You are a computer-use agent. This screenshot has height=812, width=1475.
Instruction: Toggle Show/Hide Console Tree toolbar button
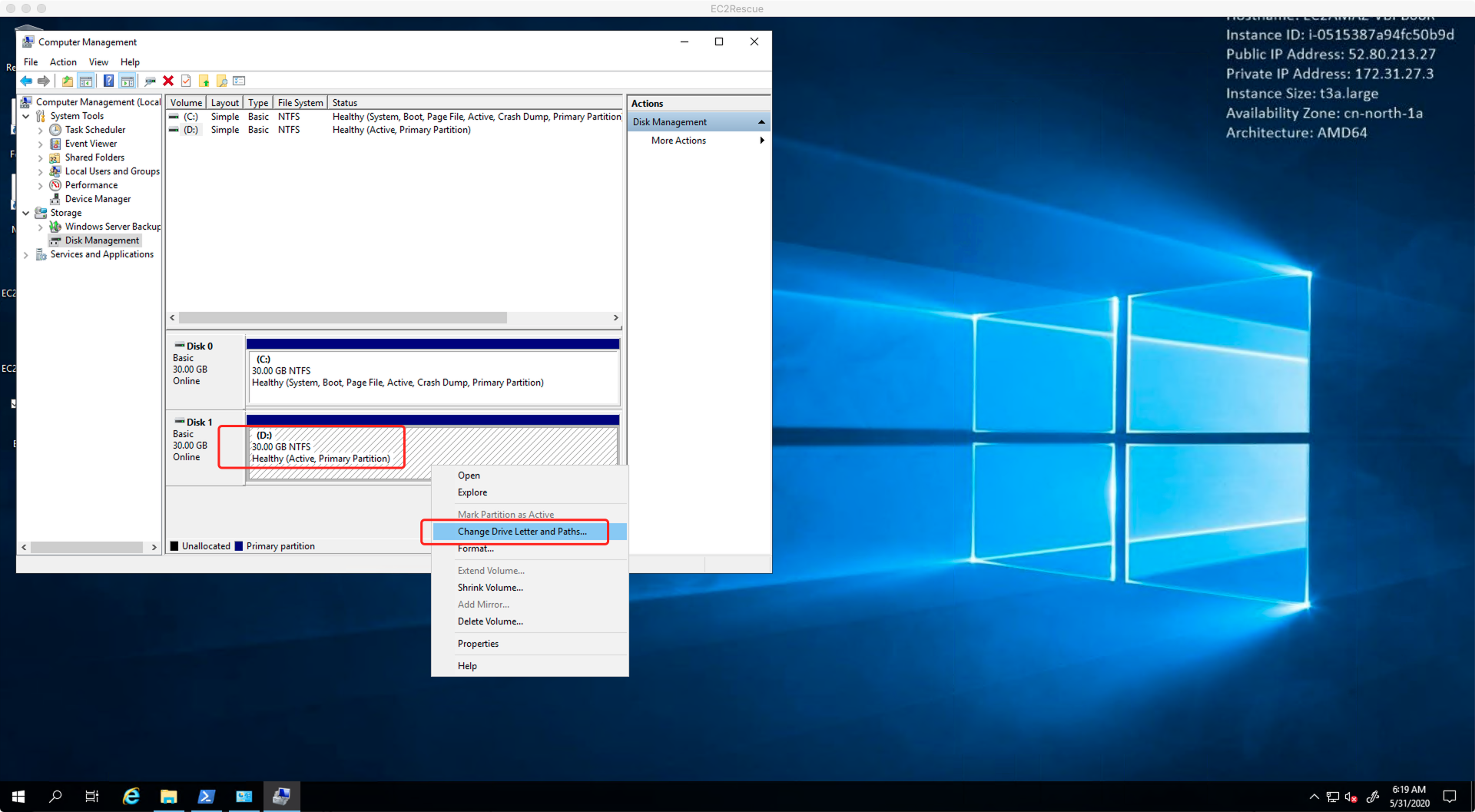click(x=86, y=81)
